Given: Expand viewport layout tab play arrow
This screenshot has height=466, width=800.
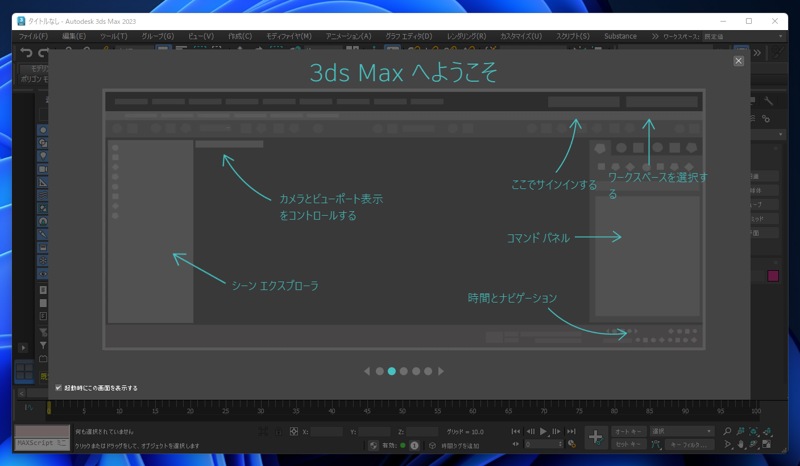Looking at the screenshot, I should pyautogui.click(x=23, y=348).
